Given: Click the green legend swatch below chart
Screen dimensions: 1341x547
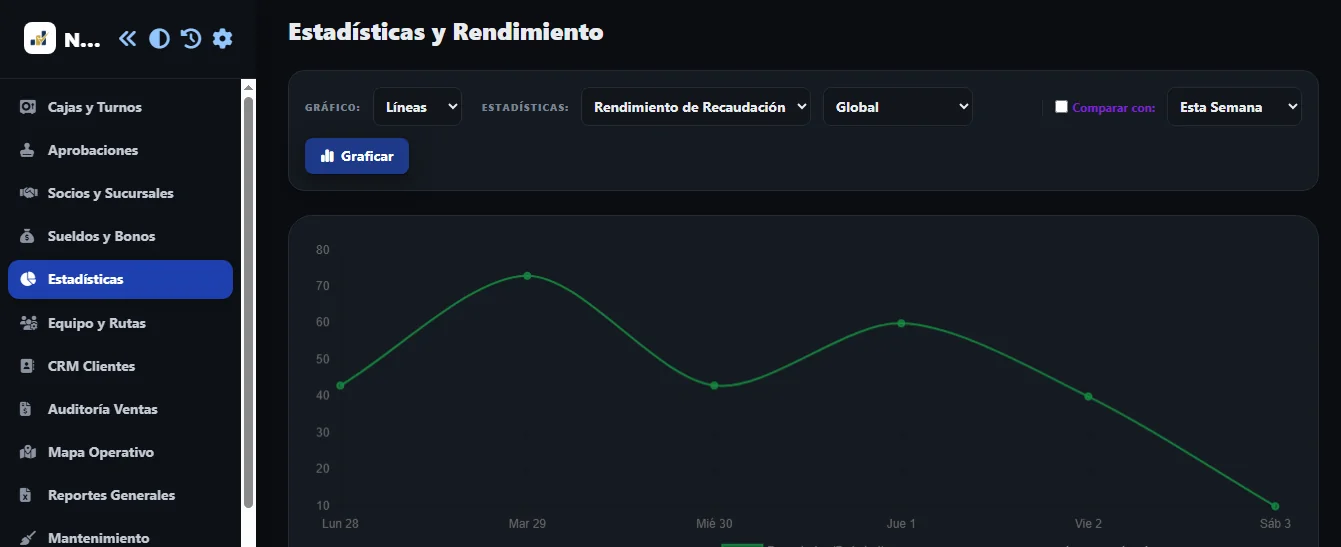Looking at the screenshot, I should 742,545.
